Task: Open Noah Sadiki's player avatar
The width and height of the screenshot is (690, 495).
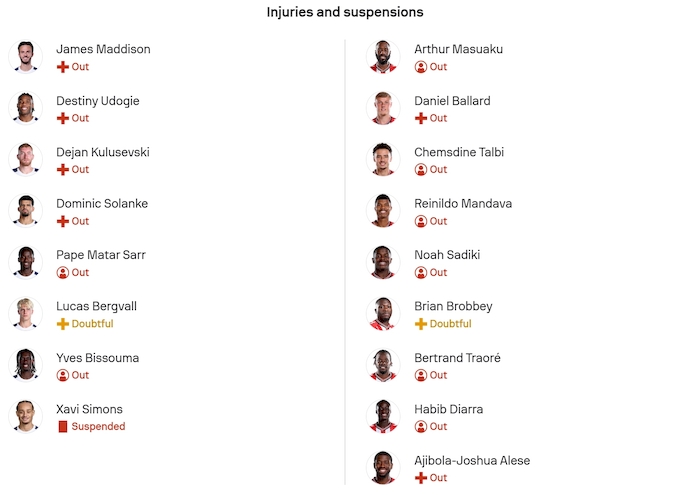Action: (384, 262)
